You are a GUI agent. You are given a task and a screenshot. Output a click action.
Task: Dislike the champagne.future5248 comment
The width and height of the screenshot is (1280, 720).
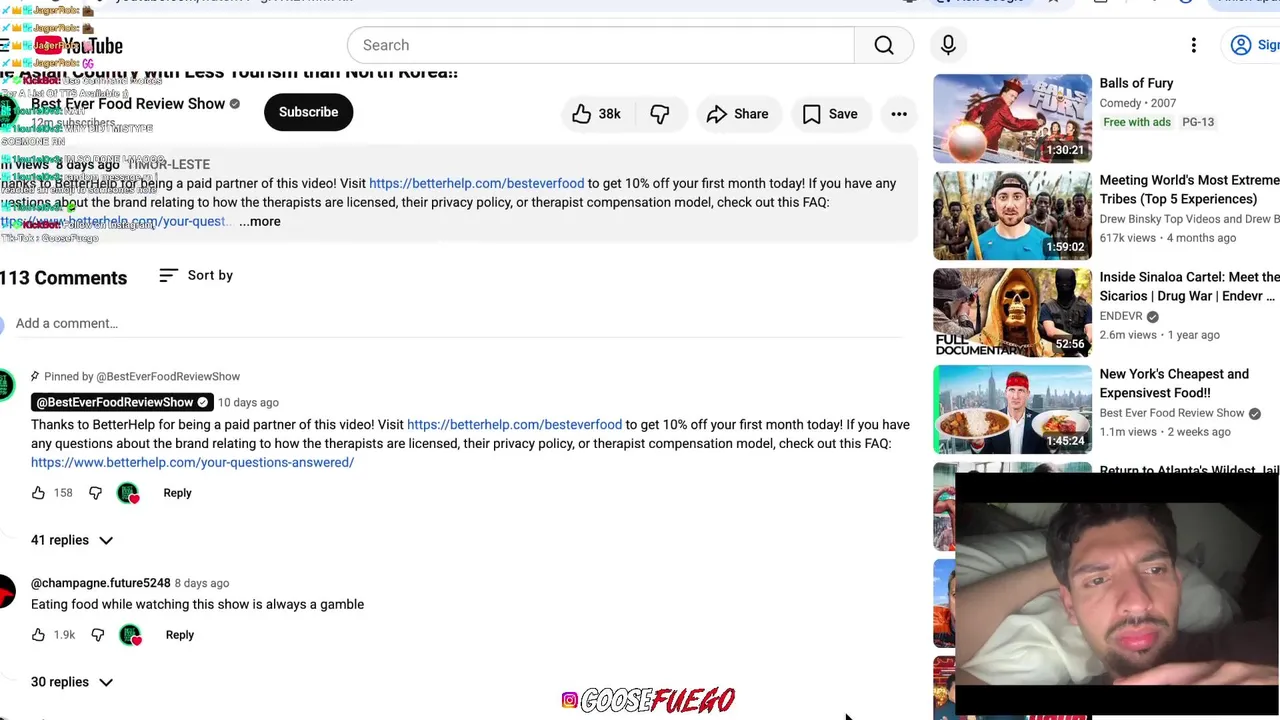point(97,635)
